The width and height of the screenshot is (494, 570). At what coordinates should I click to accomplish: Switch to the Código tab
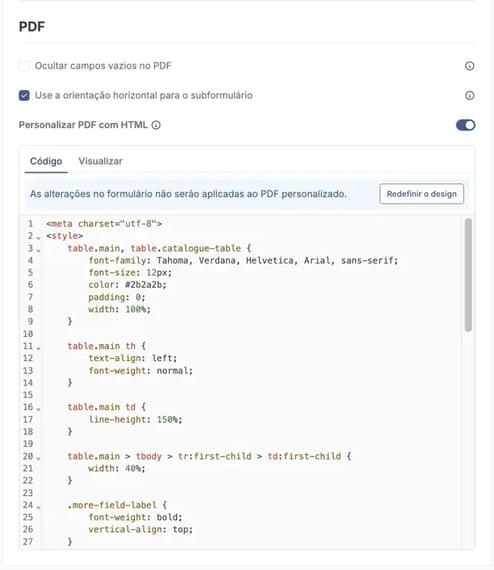click(46, 161)
